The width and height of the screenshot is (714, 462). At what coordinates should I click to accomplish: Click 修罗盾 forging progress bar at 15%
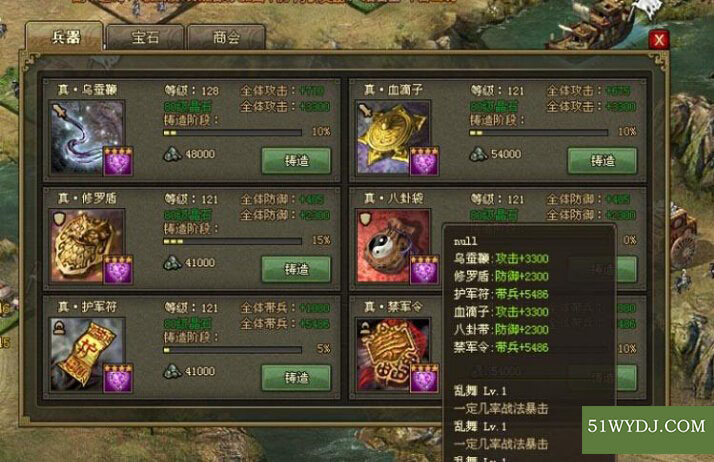click(x=232, y=241)
